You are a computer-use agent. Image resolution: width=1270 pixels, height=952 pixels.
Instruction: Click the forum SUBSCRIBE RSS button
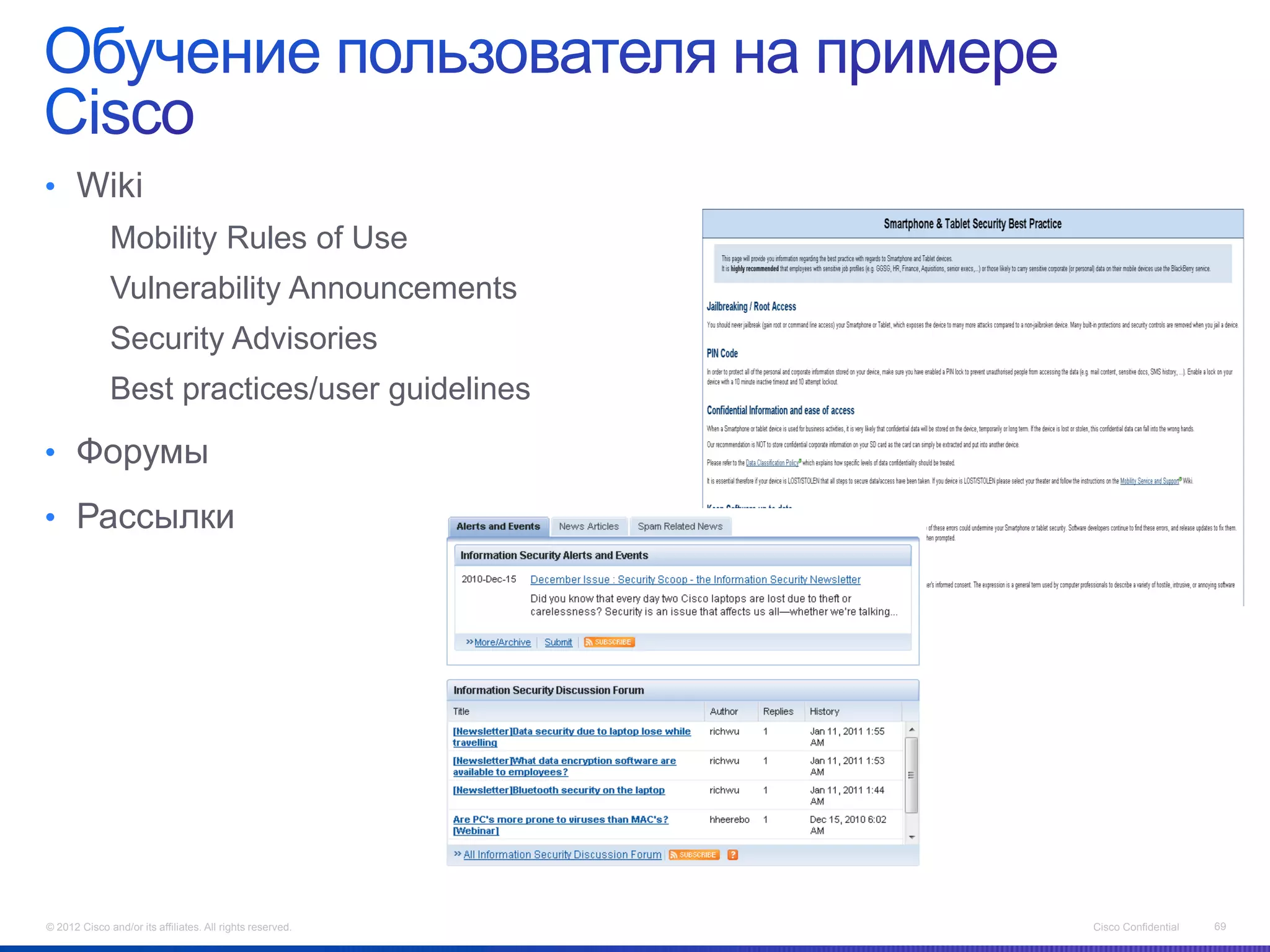tap(694, 855)
